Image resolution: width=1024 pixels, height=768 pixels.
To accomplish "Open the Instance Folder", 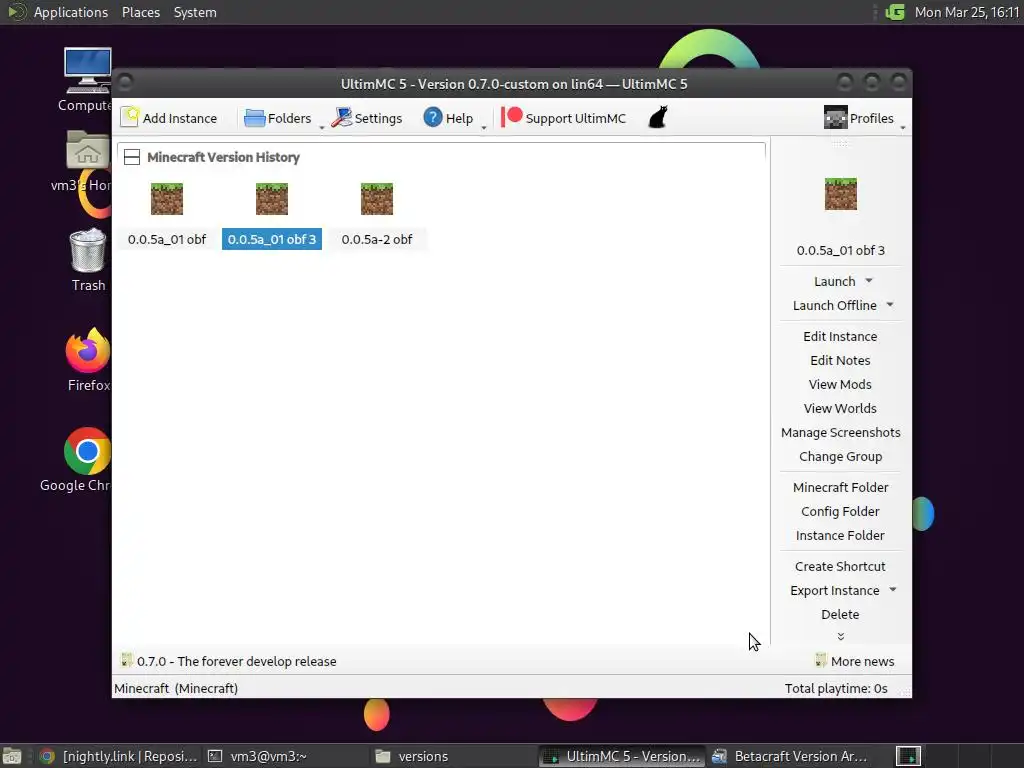I will coord(840,536).
